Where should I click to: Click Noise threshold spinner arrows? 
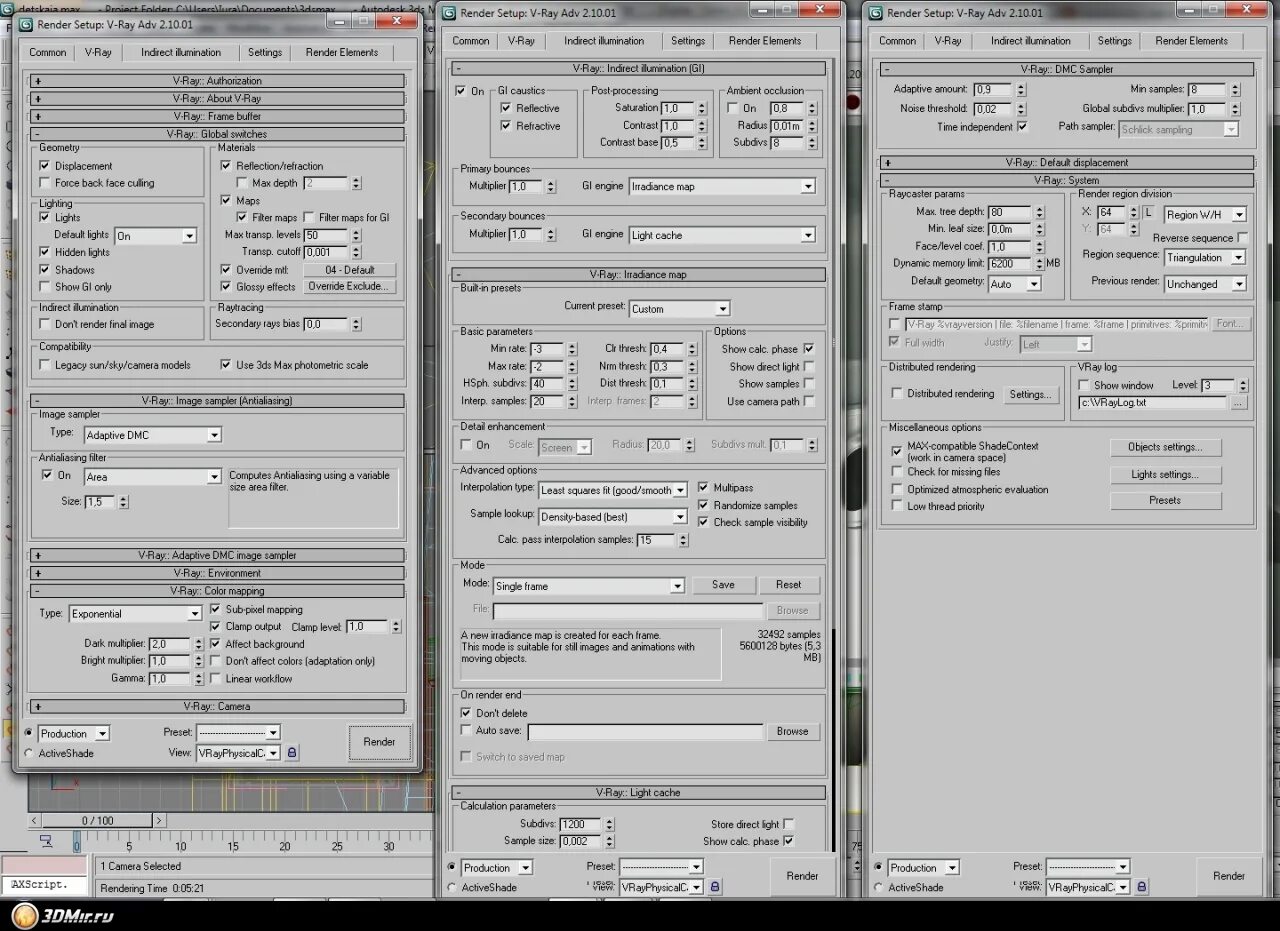tap(1020, 108)
